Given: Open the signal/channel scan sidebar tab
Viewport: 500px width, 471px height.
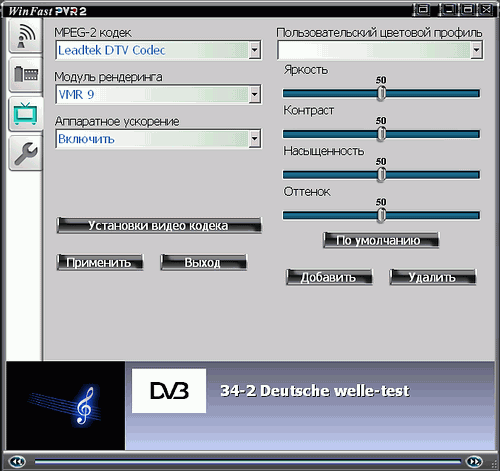Looking at the screenshot, I should tap(26, 36).
